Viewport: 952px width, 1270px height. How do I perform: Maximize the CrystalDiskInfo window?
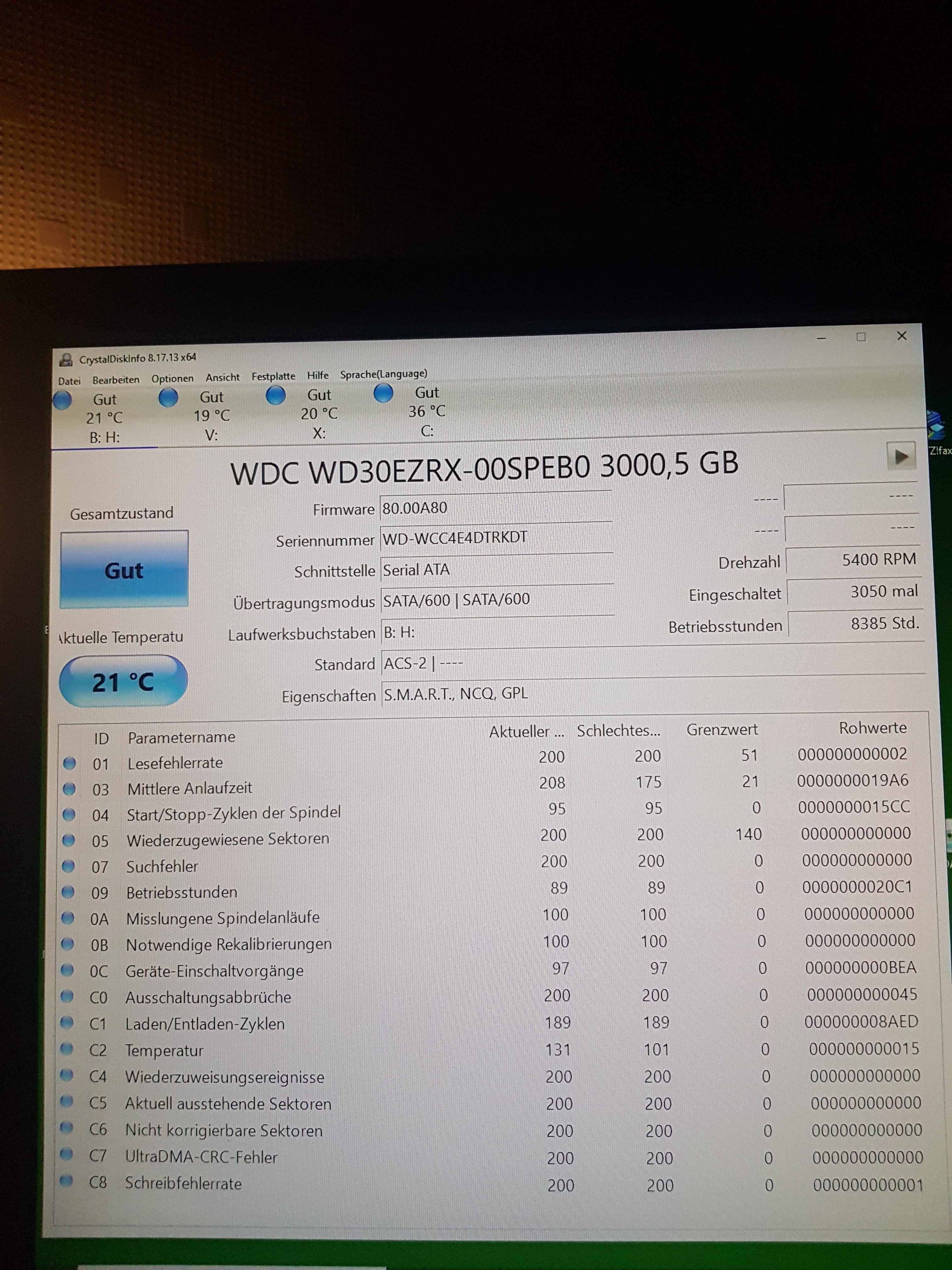point(861,337)
